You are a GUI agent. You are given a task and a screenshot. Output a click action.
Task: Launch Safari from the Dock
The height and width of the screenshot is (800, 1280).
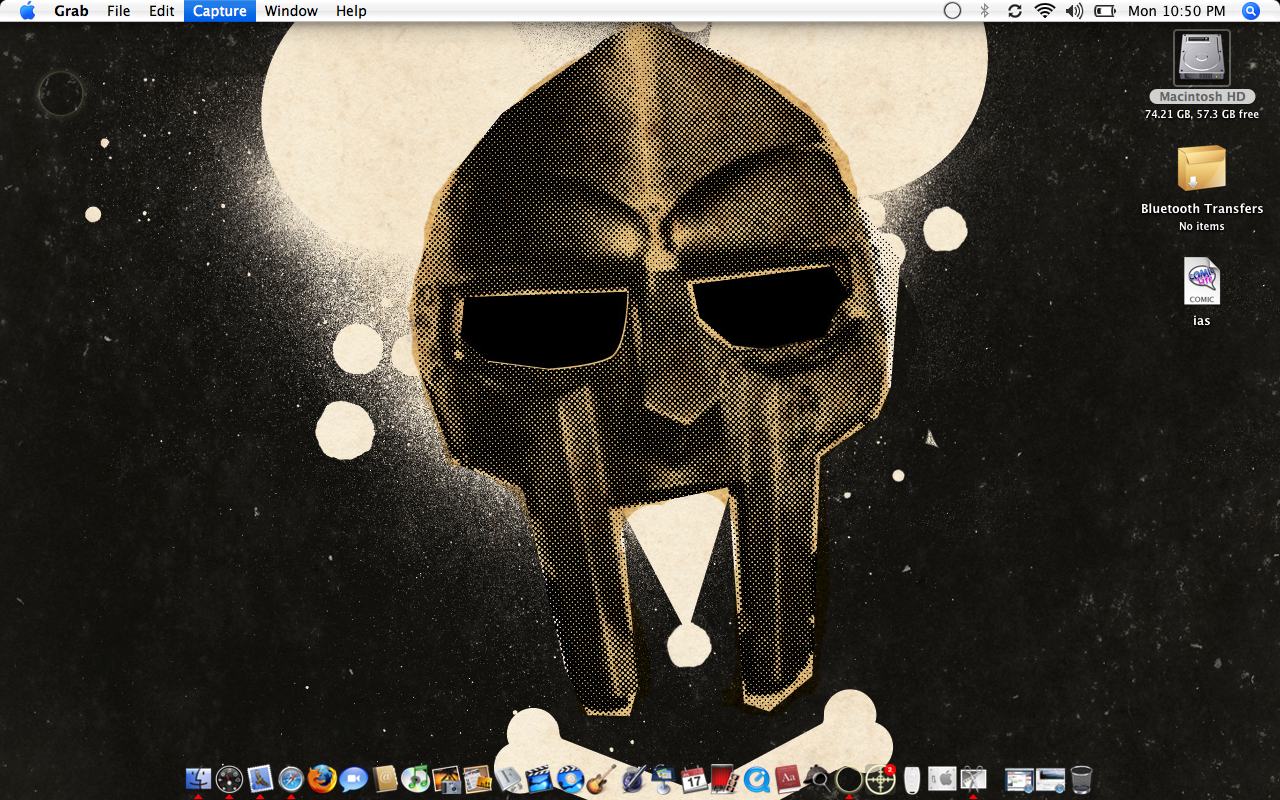point(291,779)
